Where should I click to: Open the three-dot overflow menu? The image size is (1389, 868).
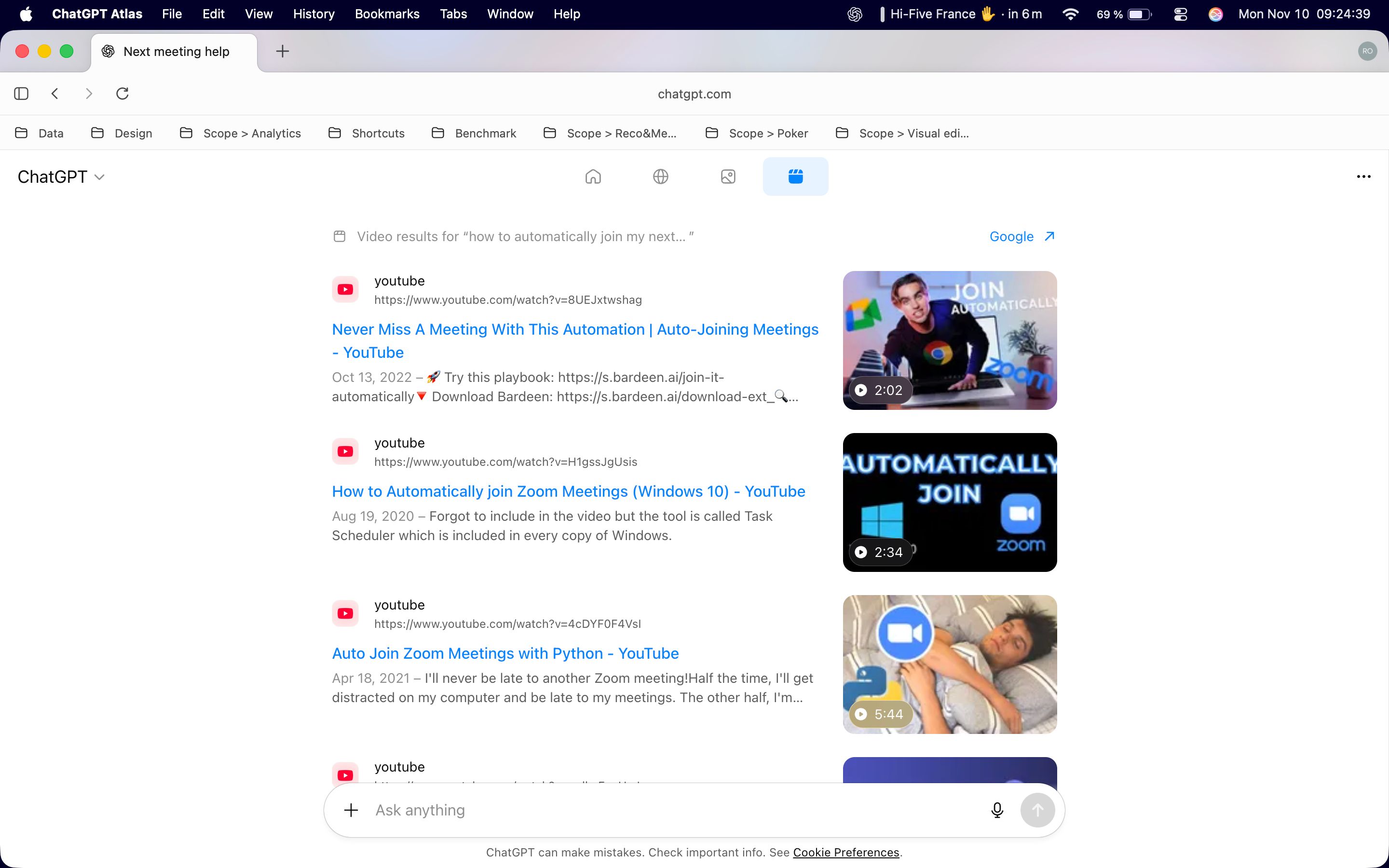[1363, 176]
